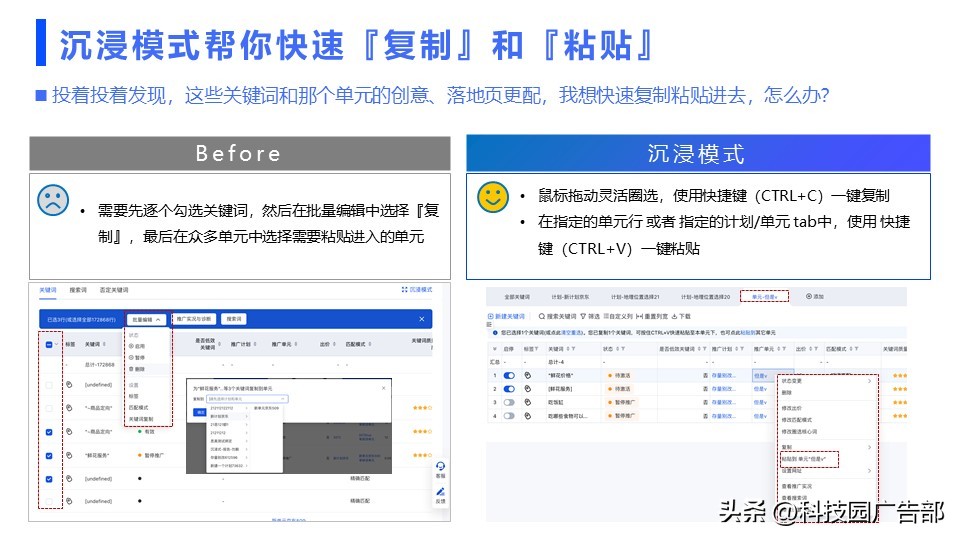Open the 客服 headset icon

(440, 467)
